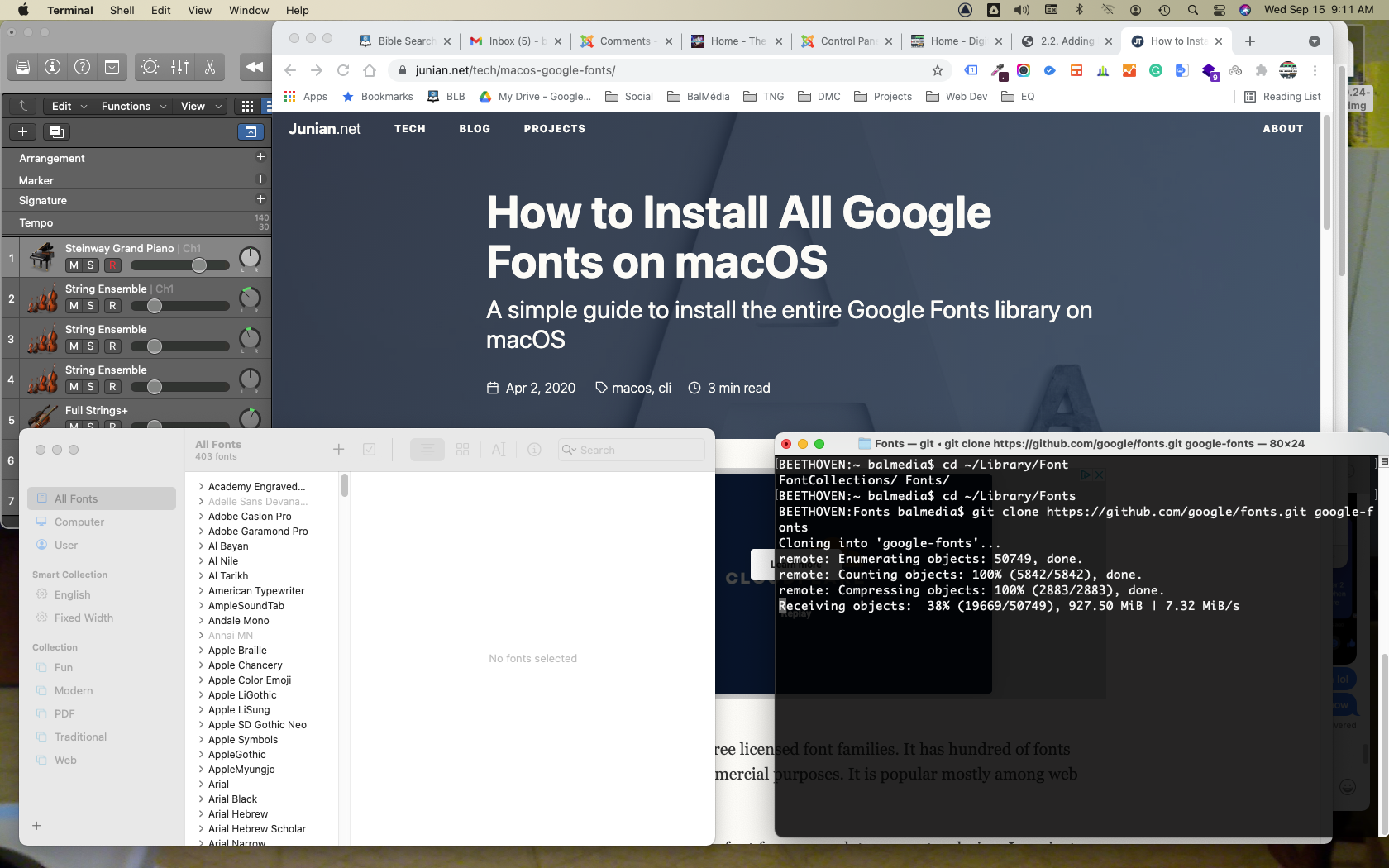The image size is (1389, 868).
Task: Click the plus on the Signature row
Action: pyautogui.click(x=260, y=199)
